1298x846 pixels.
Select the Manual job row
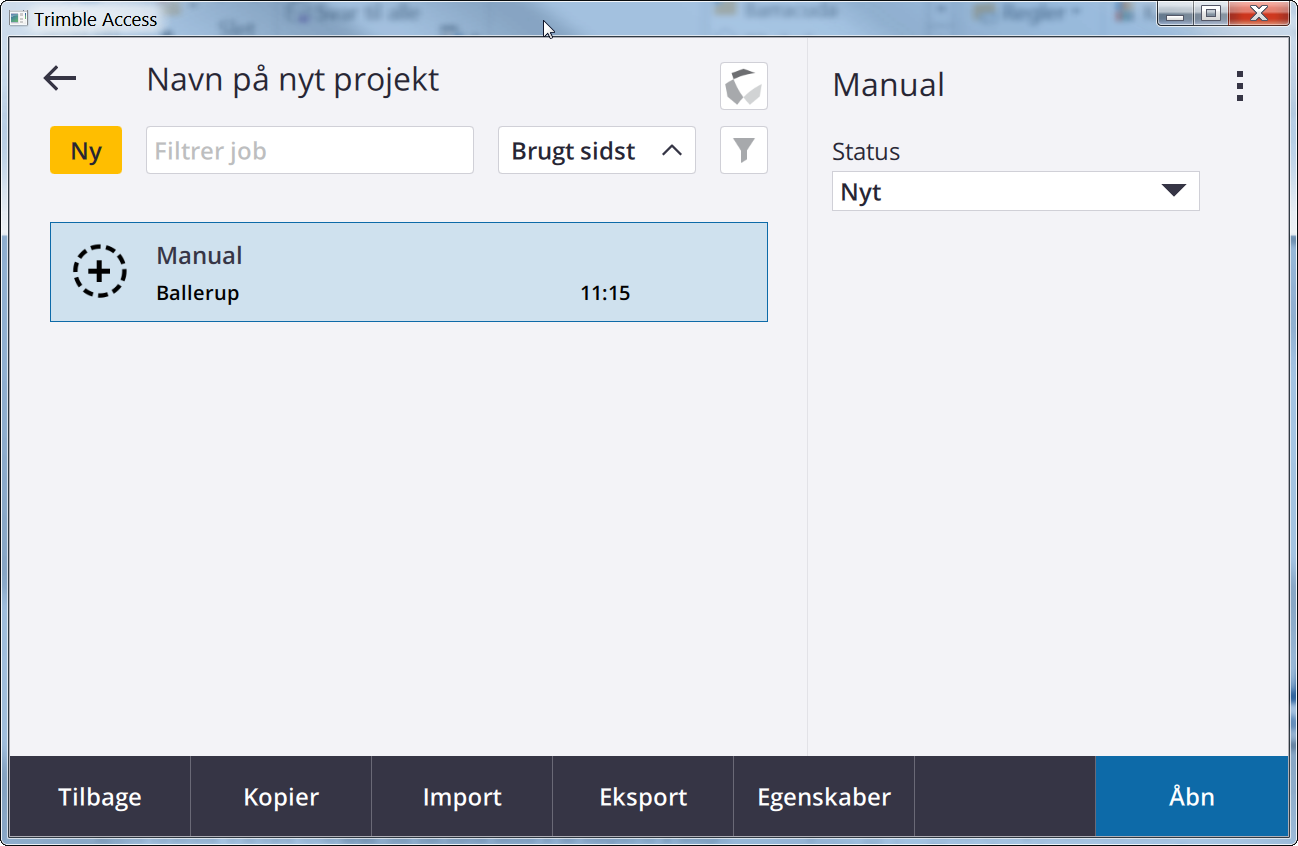(x=409, y=272)
